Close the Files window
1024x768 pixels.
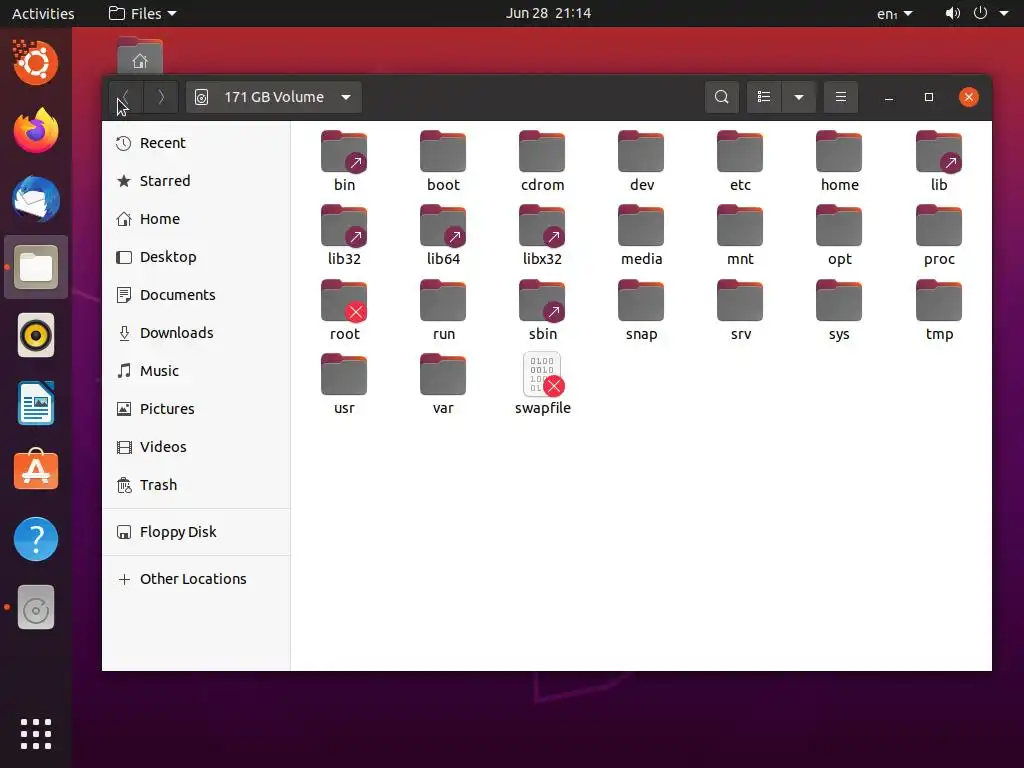pyautogui.click(x=968, y=97)
